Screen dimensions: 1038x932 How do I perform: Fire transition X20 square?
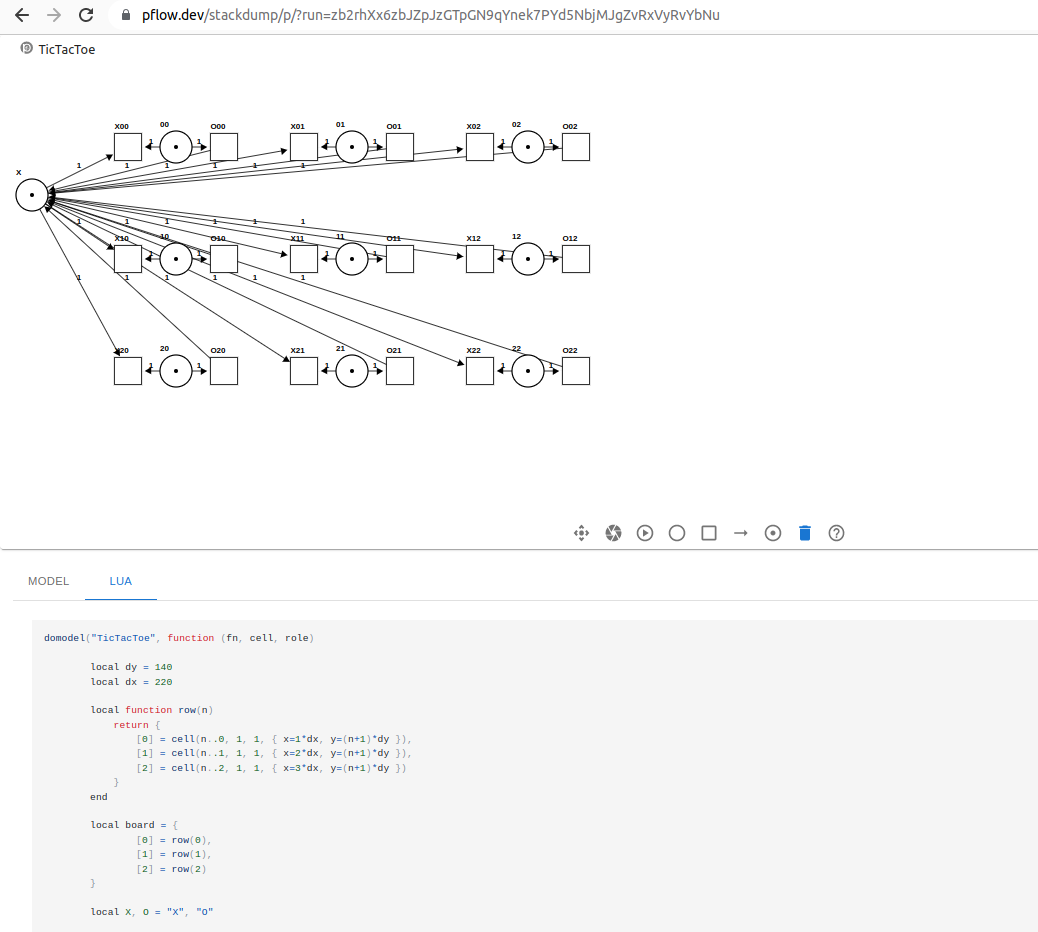128,371
